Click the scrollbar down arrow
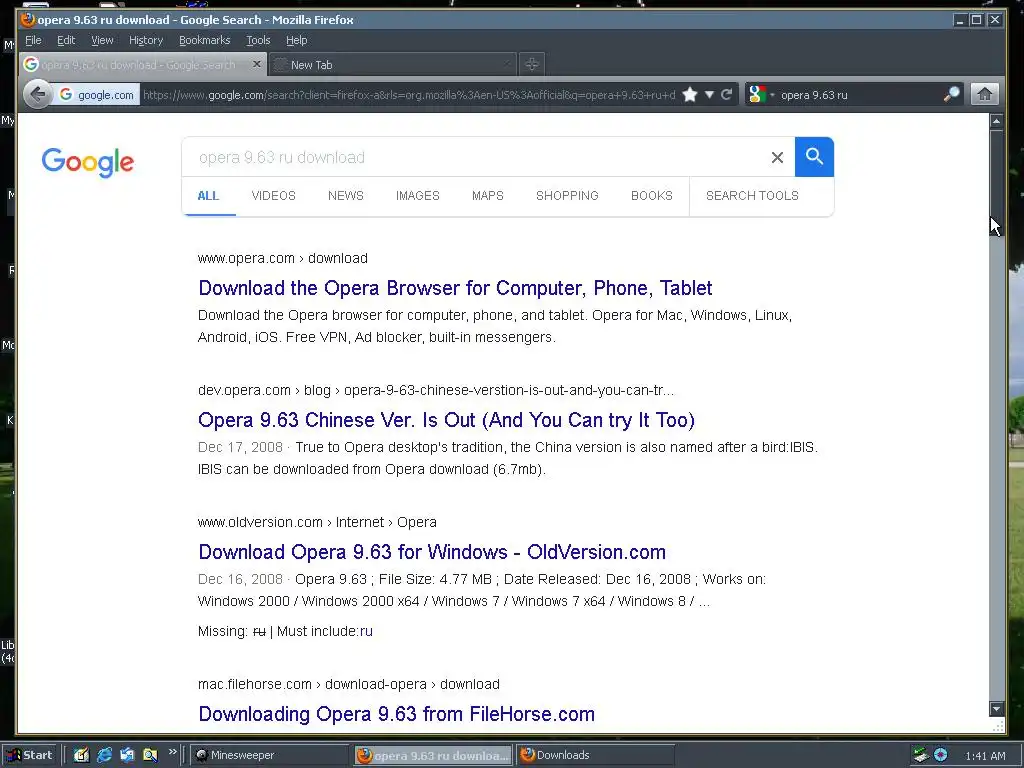The width and height of the screenshot is (1024, 768). pyautogui.click(x=996, y=709)
